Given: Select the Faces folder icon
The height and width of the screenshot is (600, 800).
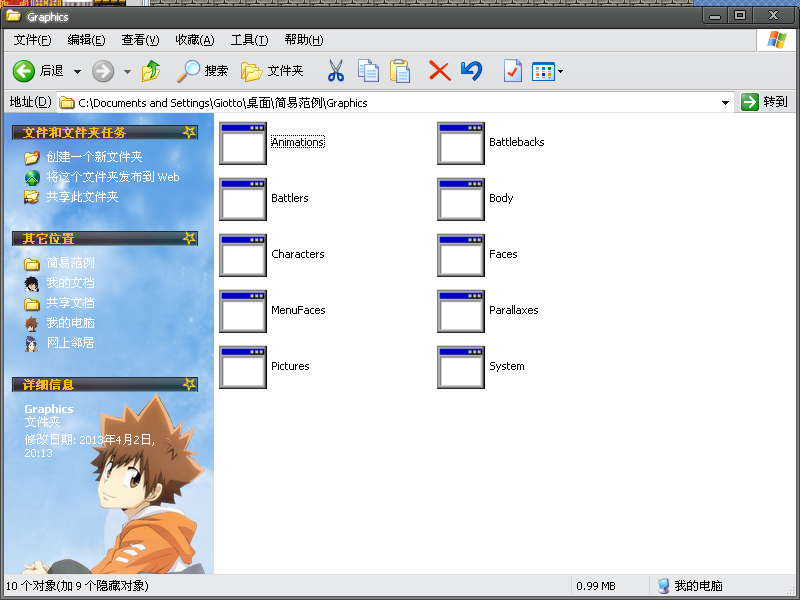Looking at the screenshot, I should pos(461,255).
